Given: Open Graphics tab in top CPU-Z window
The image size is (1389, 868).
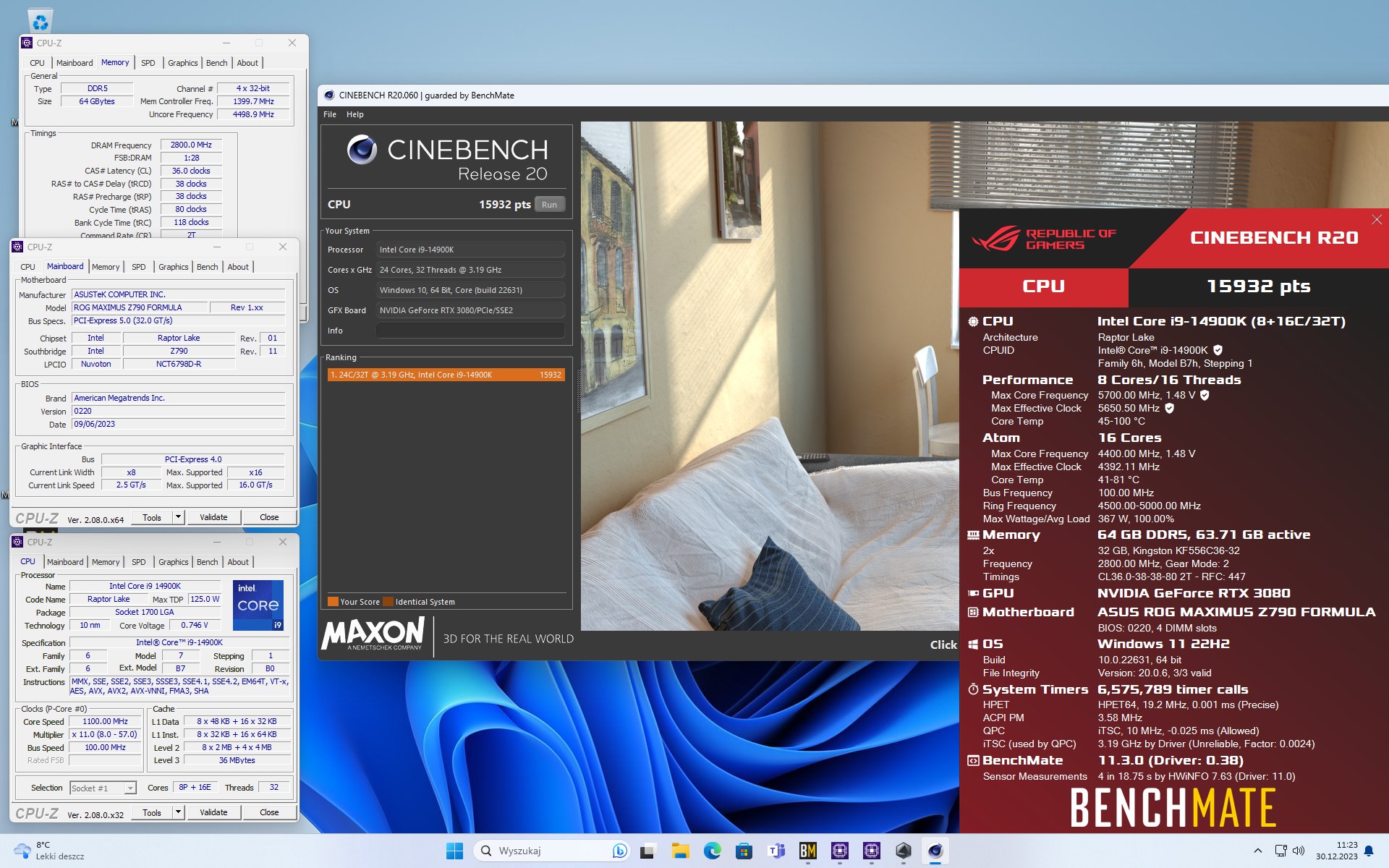Looking at the screenshot, I should click(182, 63).
